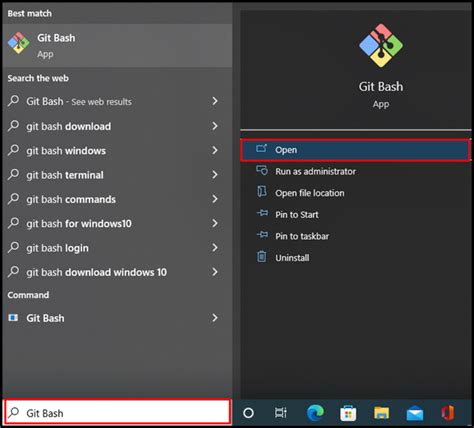Open the Git Bash best match result

(x=117, y=46)
